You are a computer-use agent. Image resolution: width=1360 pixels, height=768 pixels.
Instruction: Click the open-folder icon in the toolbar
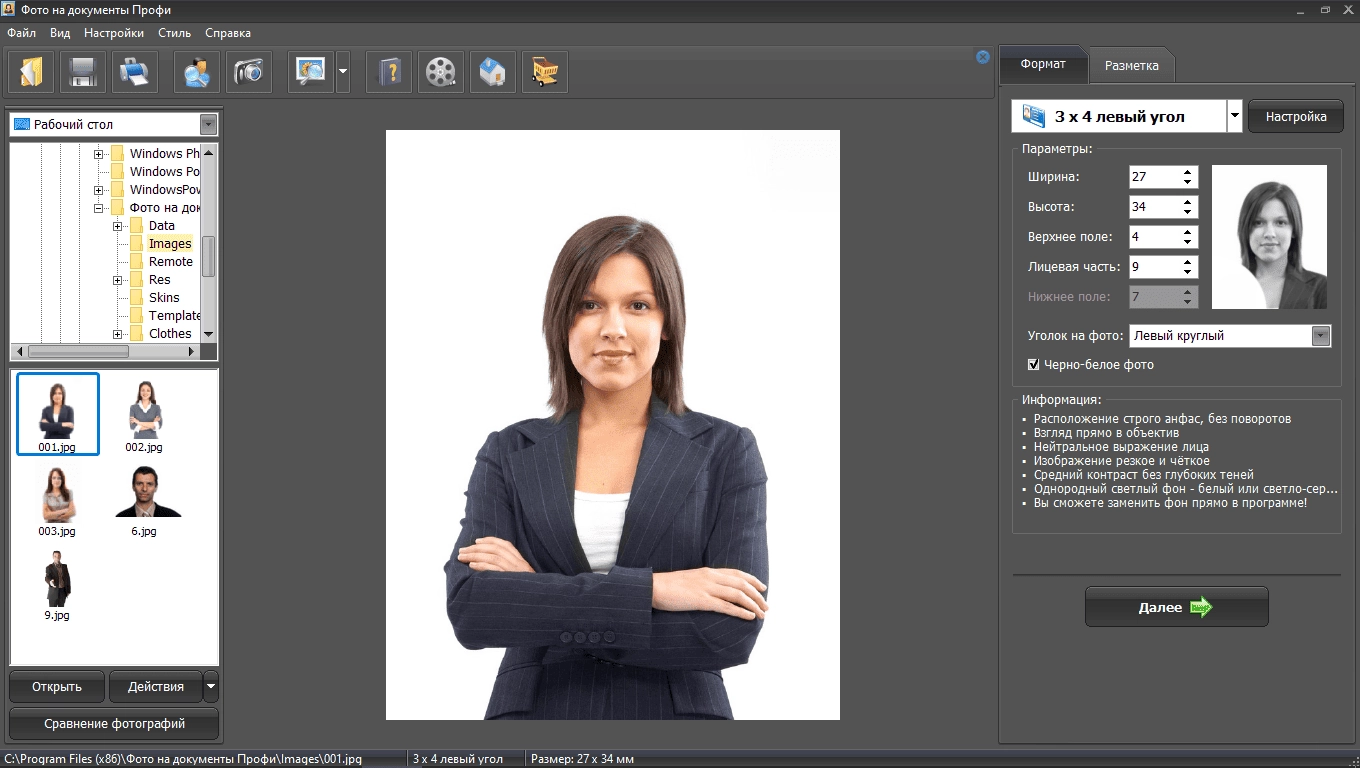point(32,72)
